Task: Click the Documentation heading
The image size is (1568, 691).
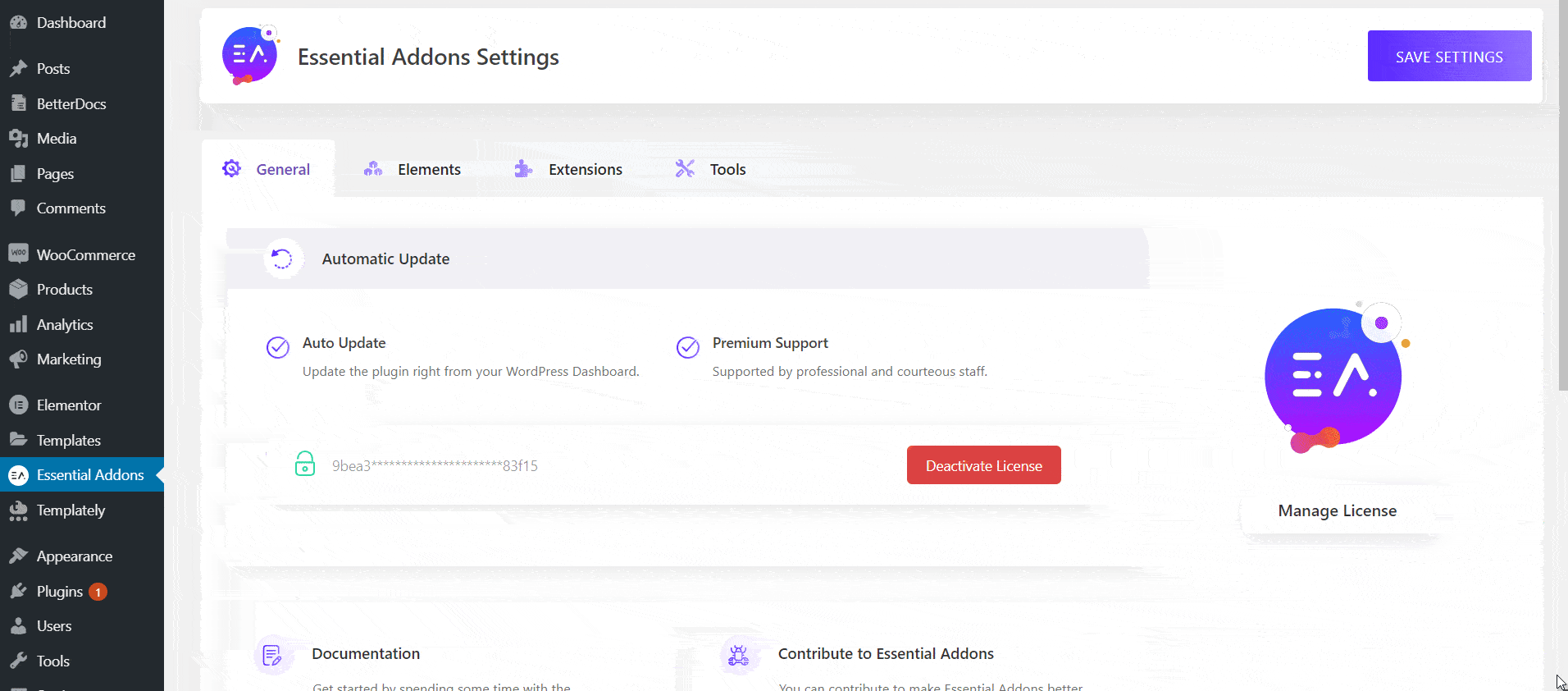Action: tap(366, 654)
